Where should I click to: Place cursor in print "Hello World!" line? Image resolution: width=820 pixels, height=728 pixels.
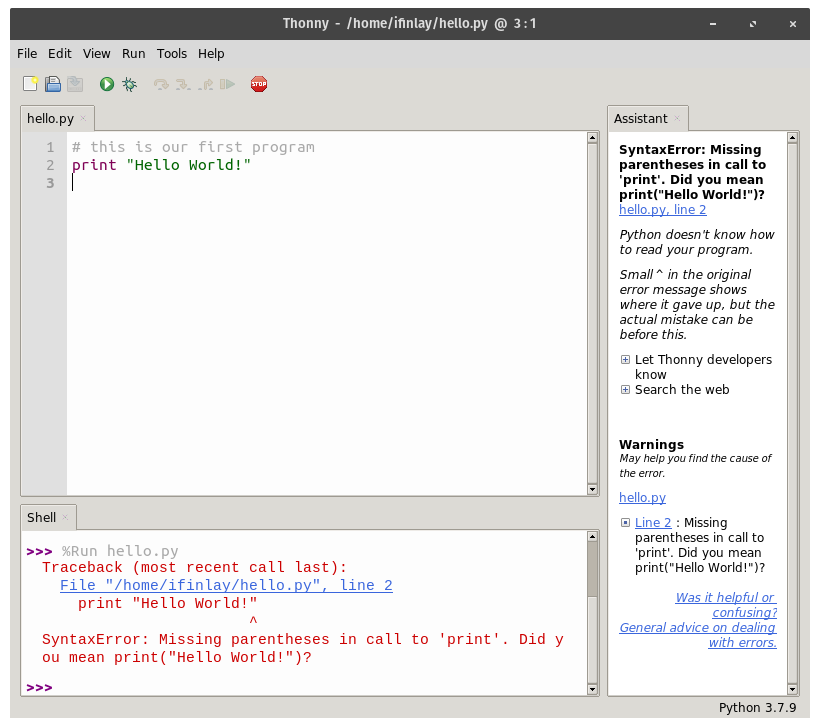[x=161, y=165]
